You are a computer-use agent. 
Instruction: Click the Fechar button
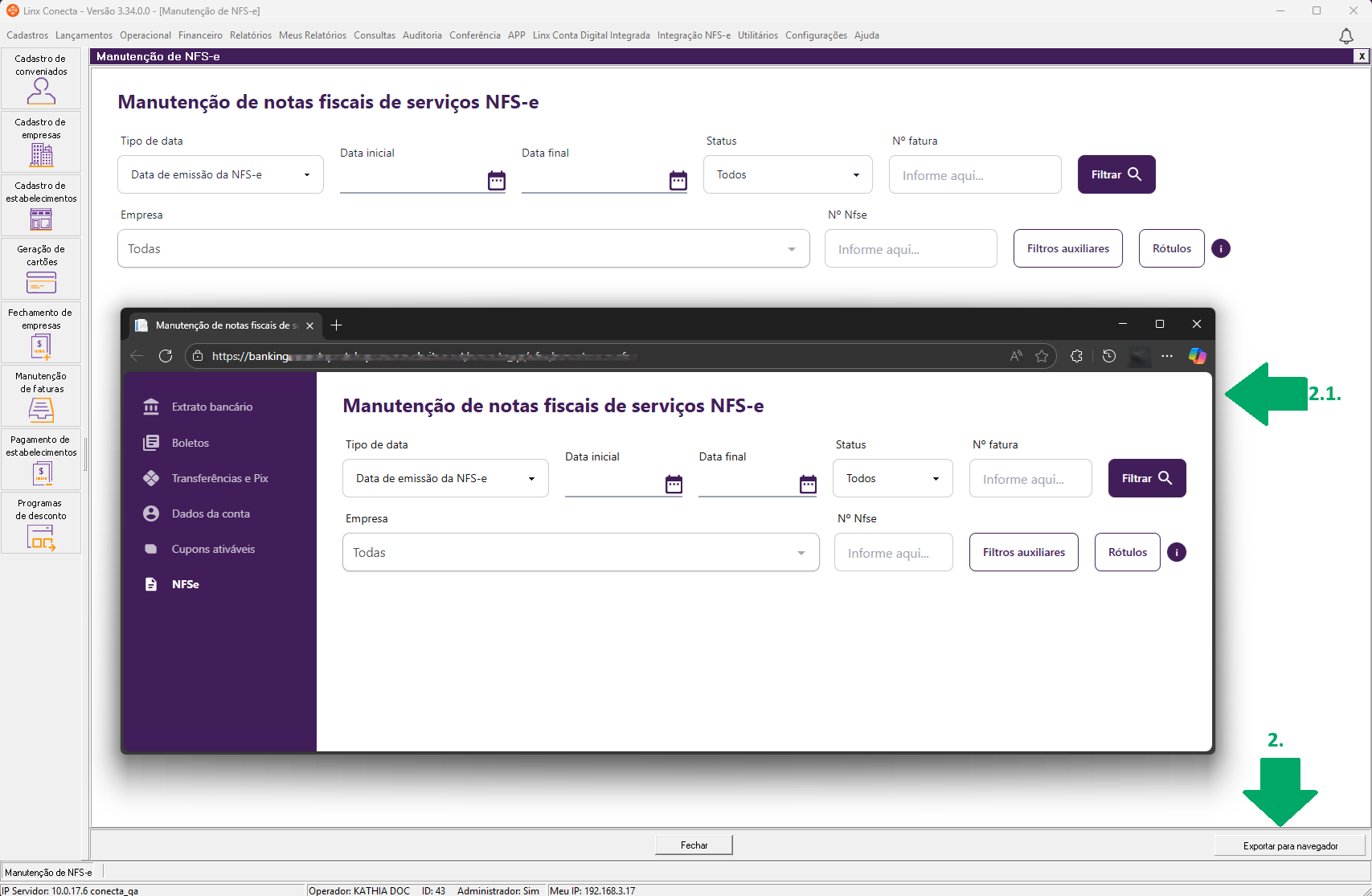(694, 845)
